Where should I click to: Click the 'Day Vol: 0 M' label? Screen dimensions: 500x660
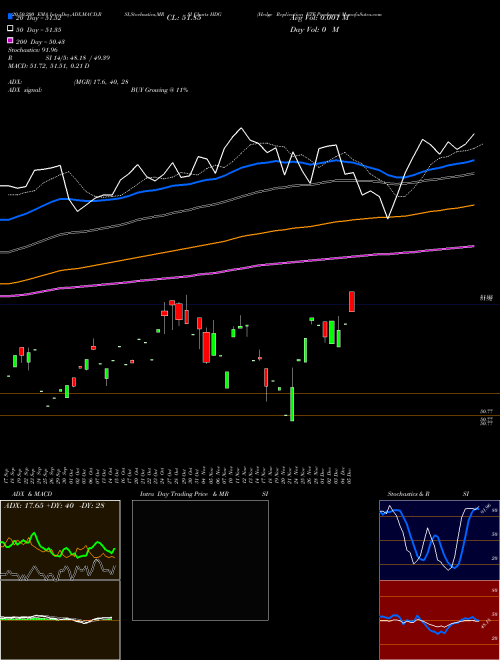pyautogui.click(x=314, y=30)
